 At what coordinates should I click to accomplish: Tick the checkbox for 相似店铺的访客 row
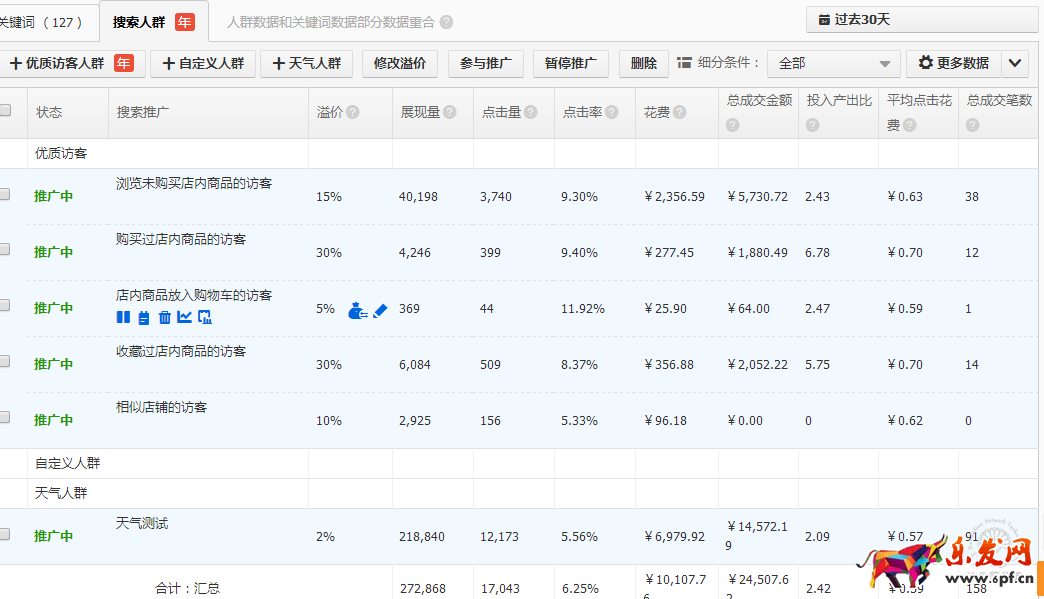click(4, 418)
